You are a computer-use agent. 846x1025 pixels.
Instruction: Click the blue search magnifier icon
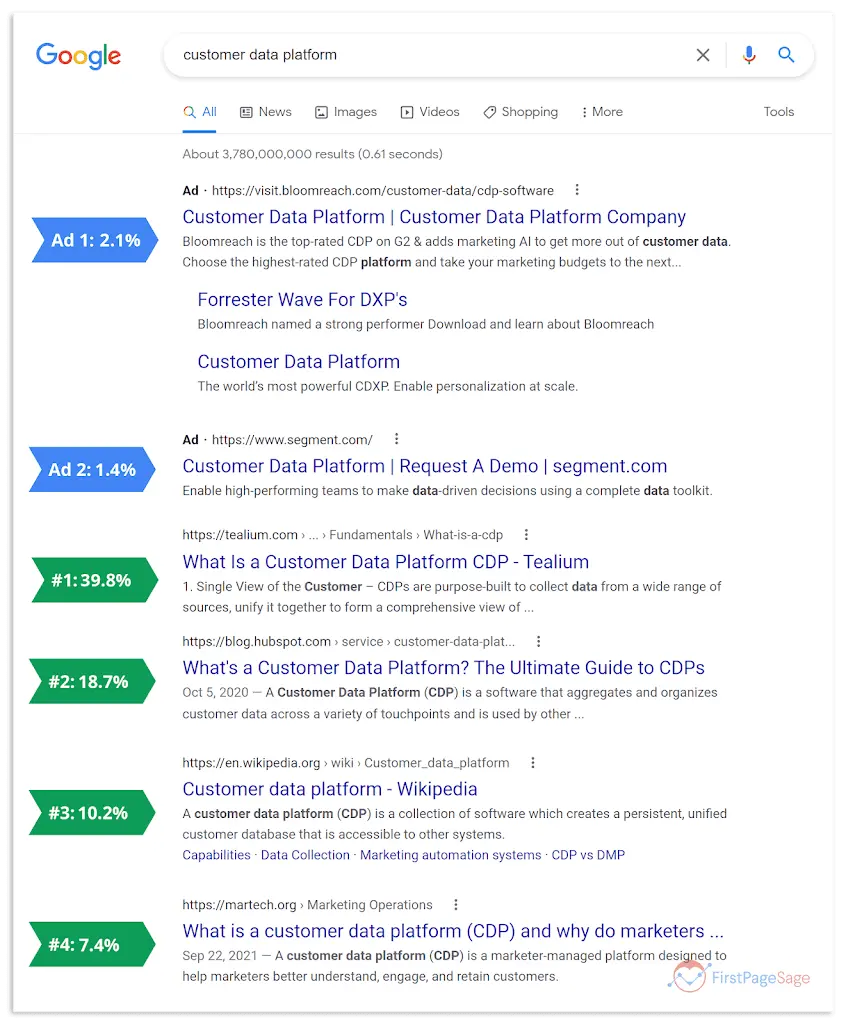point(787,55)
